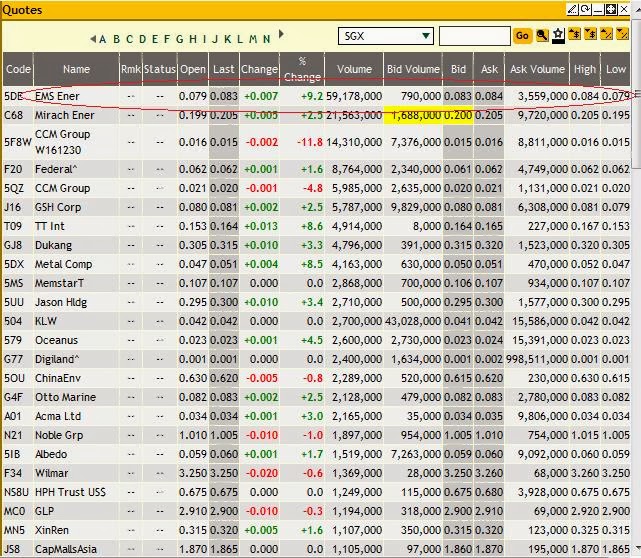The image size is (641, 558).
Task: Sort by the Ask Volume column header
Action: pyautogui.click(x=537, y=69)
